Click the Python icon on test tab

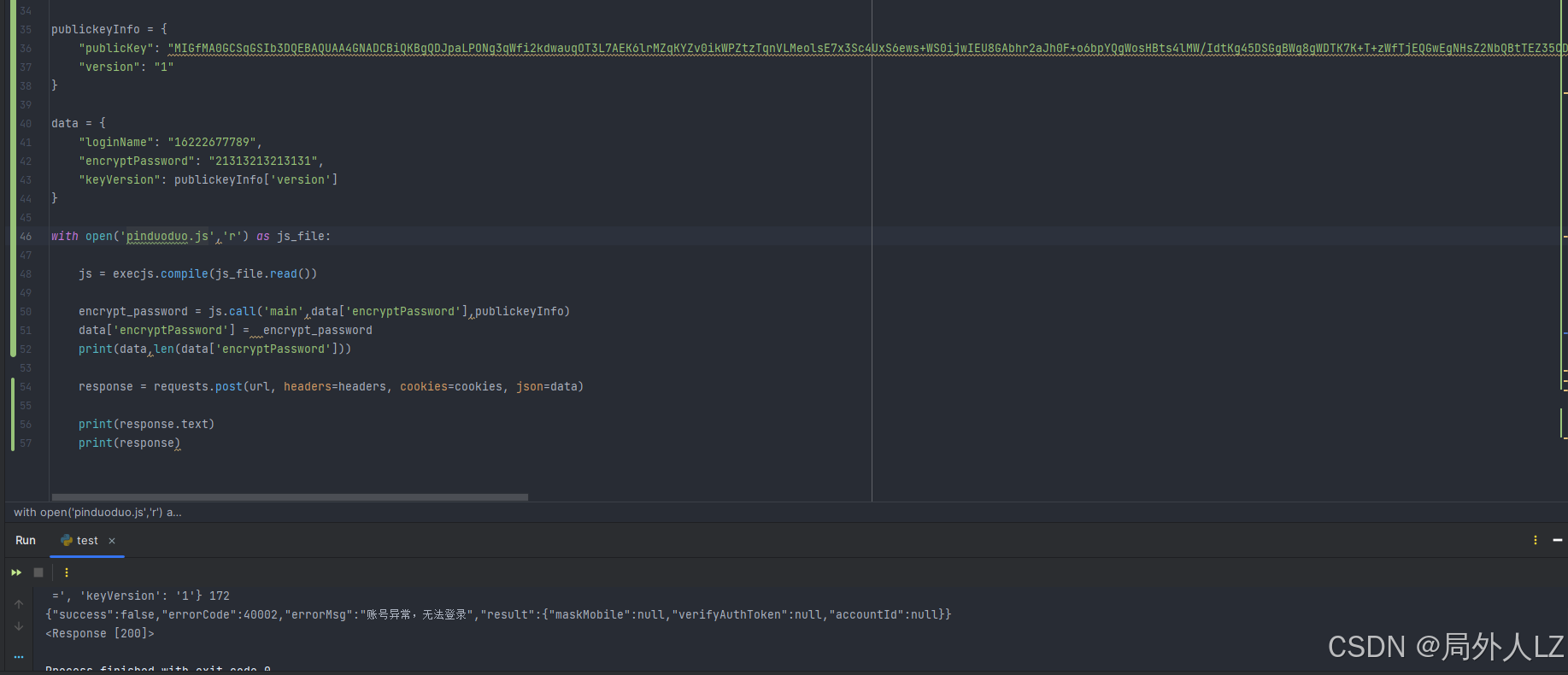67,540
